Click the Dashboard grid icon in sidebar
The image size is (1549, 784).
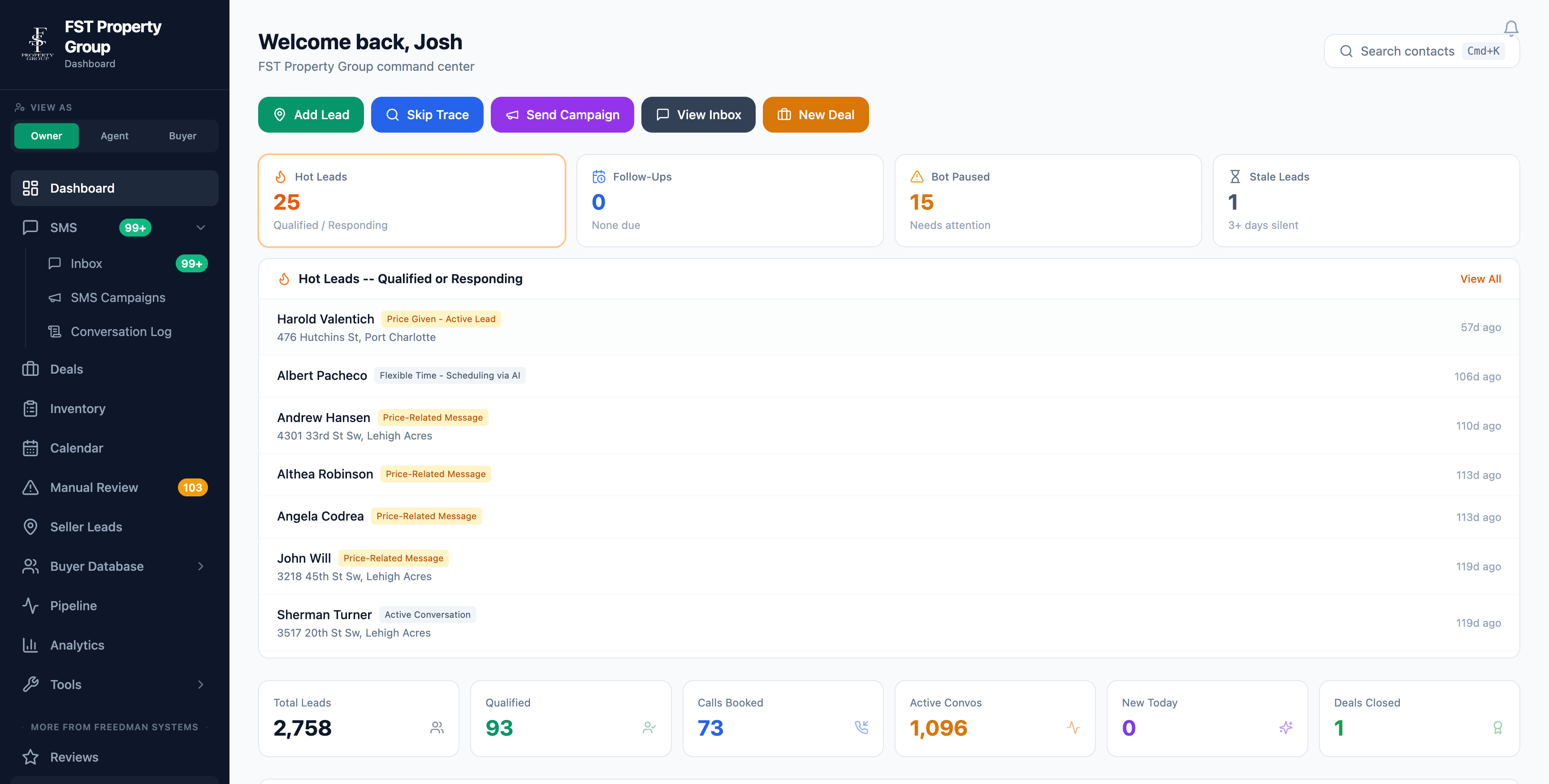[30, 188]
